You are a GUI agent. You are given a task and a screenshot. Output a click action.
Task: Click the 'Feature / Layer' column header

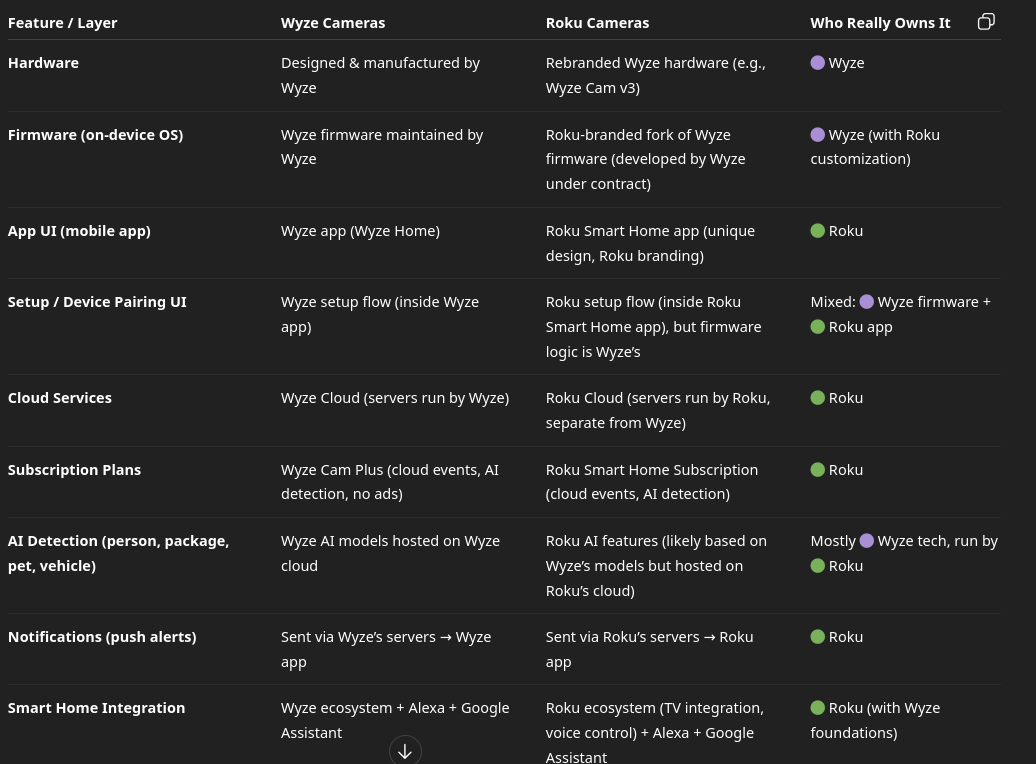tap(62, 23)
